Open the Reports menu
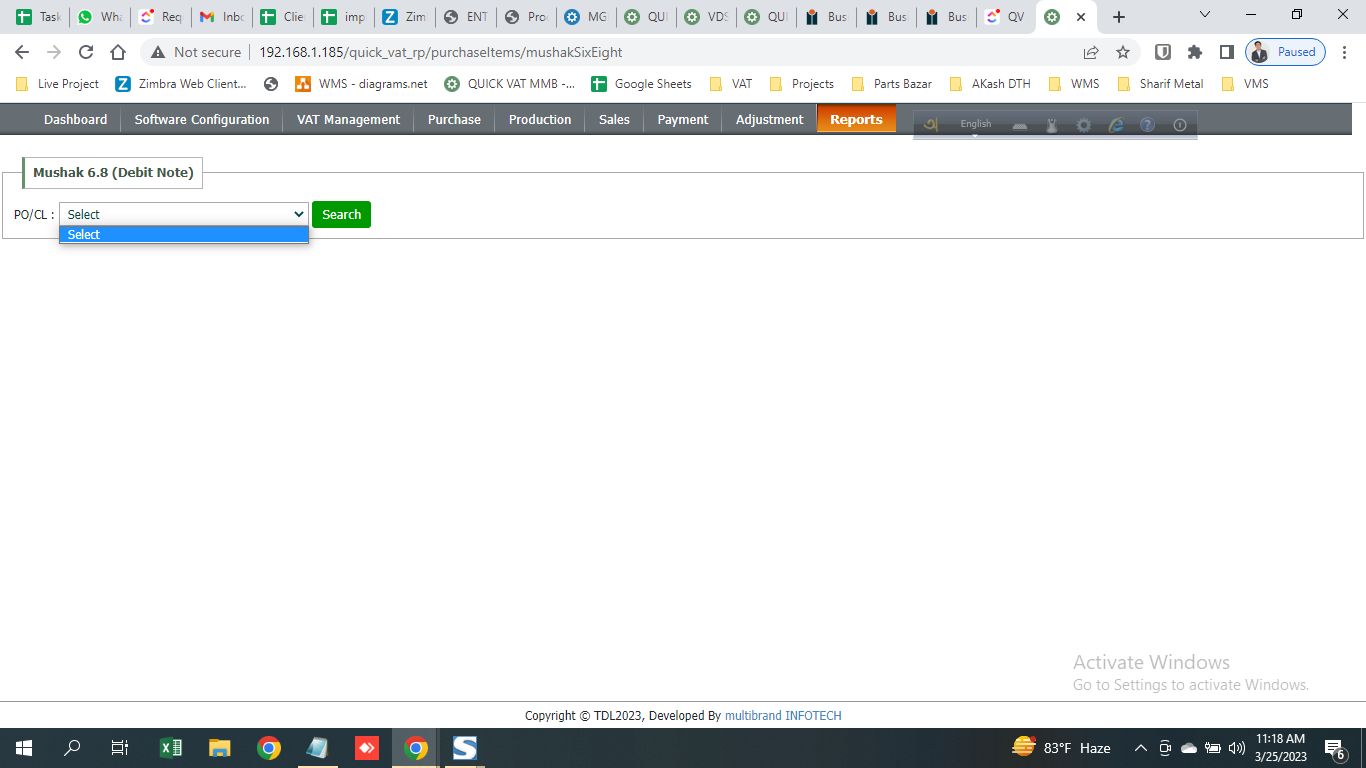Screen dimensions: 1366x768 tap(856, 119)
